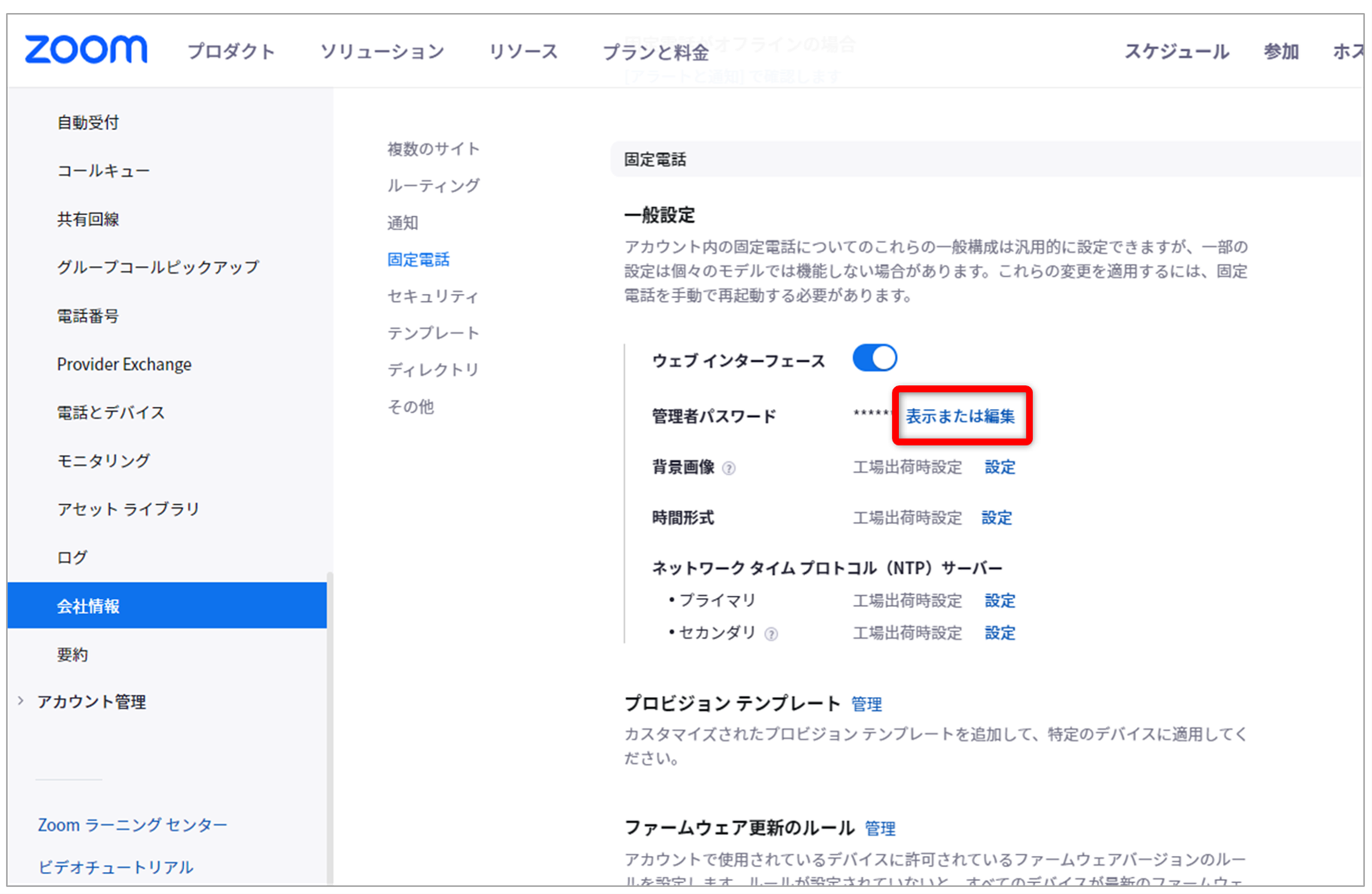Click スケジュール in the top bar
Viewport: 1372px width, 894px height.
(1176, 51)
